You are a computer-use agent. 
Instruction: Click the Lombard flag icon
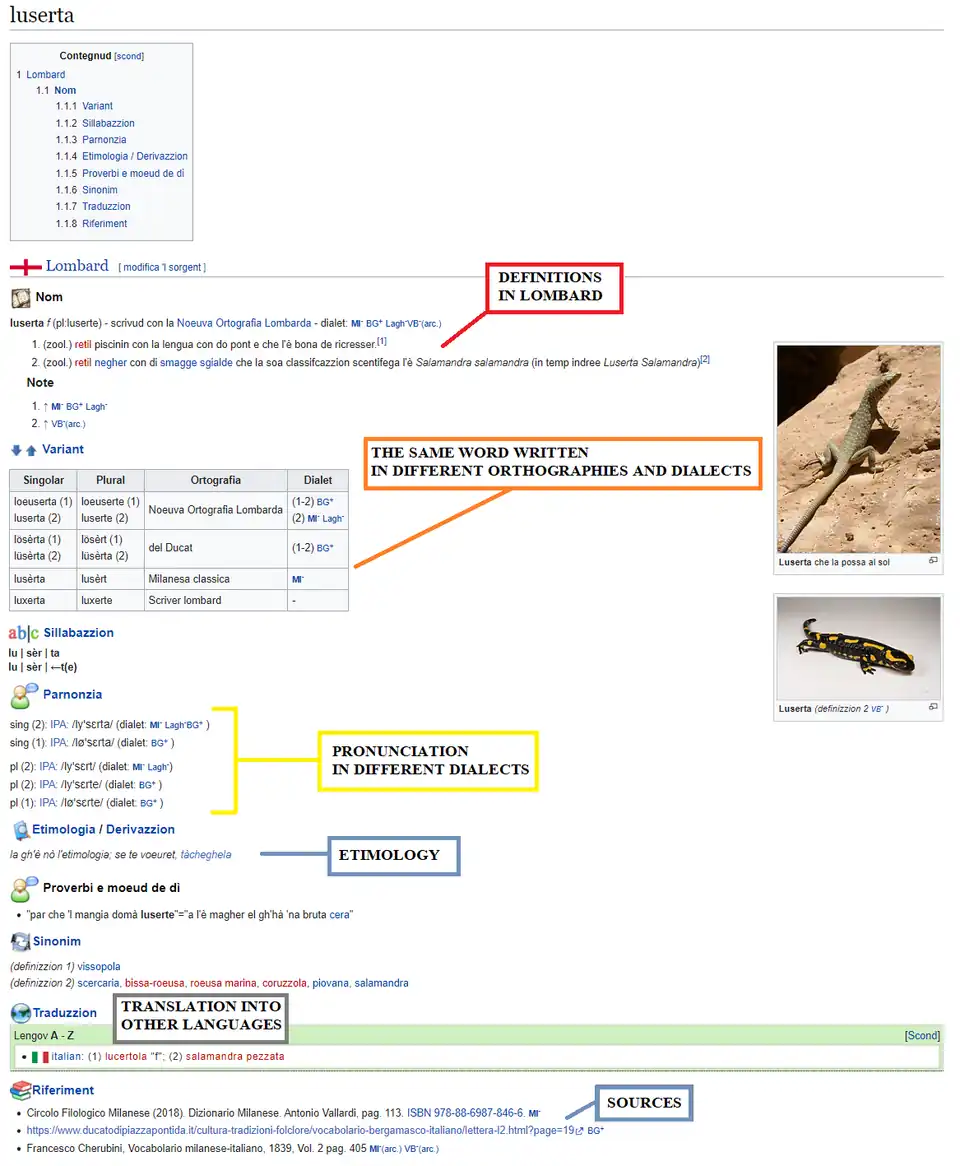pyautogui.click(x=25, y=267)
